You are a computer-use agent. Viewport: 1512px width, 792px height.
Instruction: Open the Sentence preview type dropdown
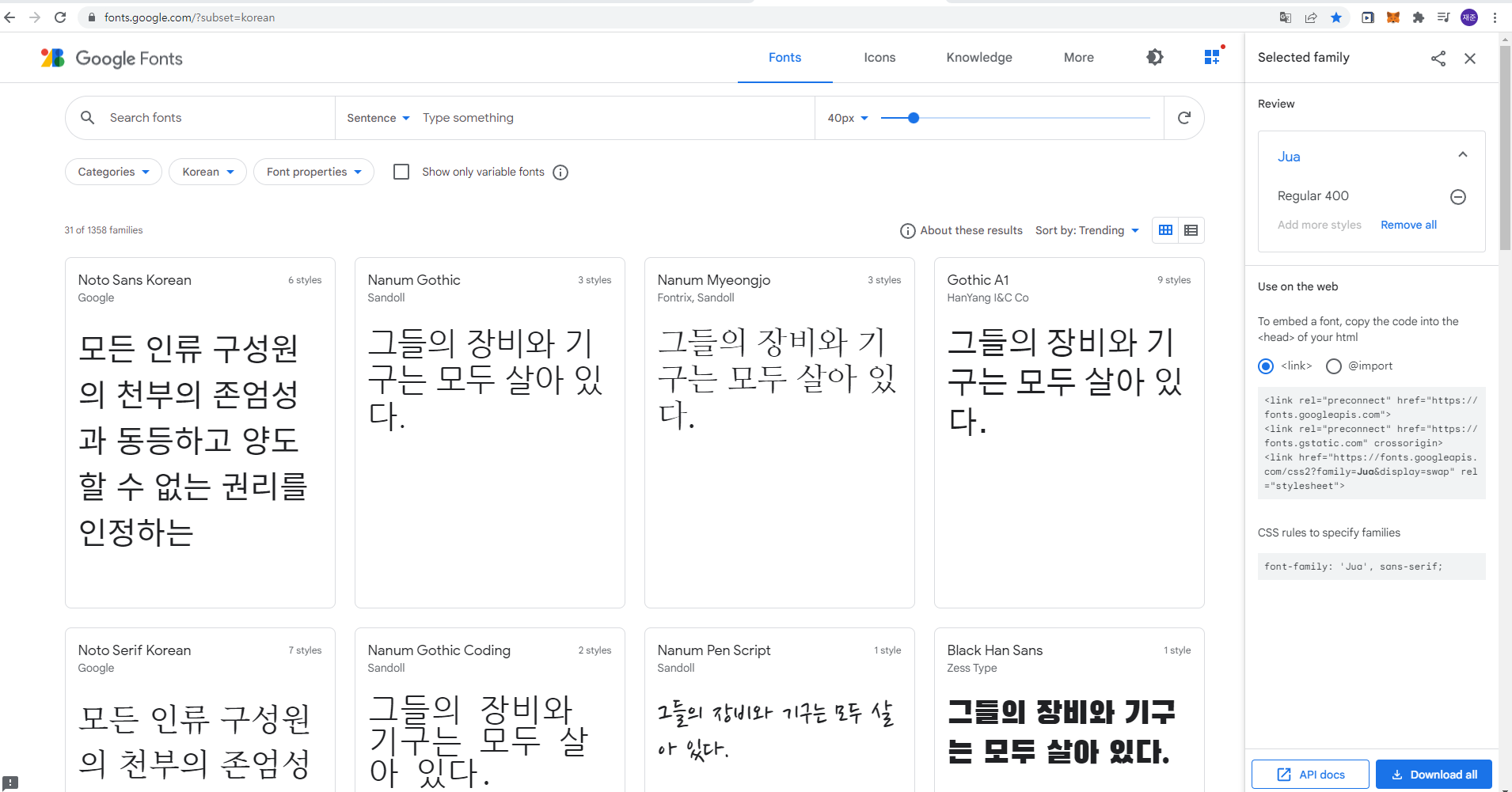(378, 118)
